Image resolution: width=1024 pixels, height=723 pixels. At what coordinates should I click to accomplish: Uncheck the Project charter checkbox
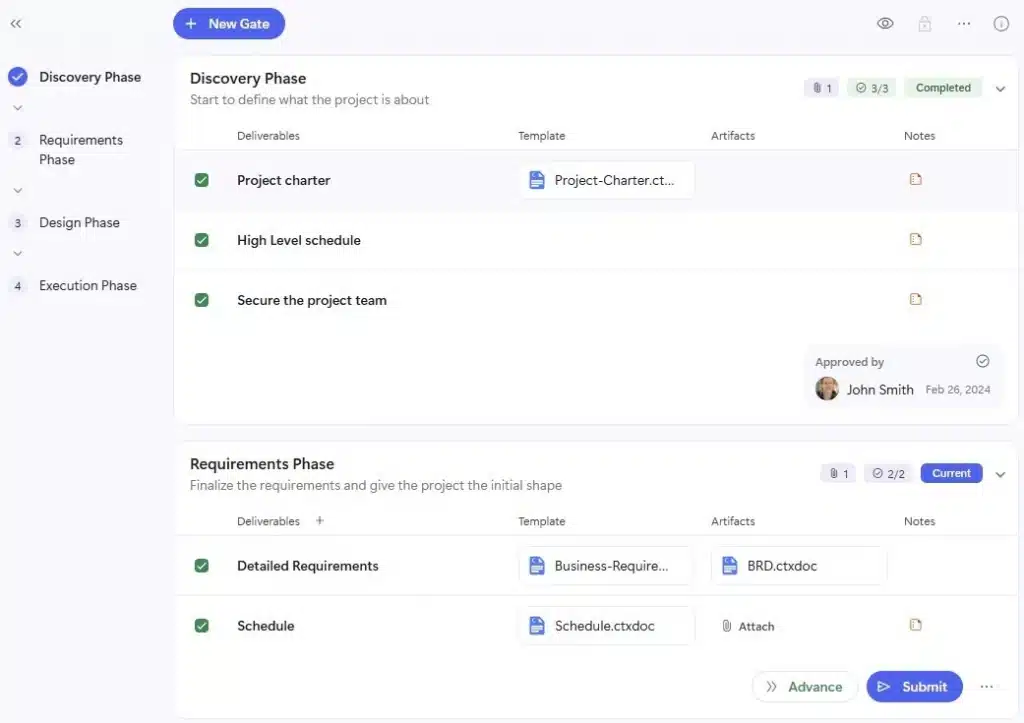coord(202,180)
